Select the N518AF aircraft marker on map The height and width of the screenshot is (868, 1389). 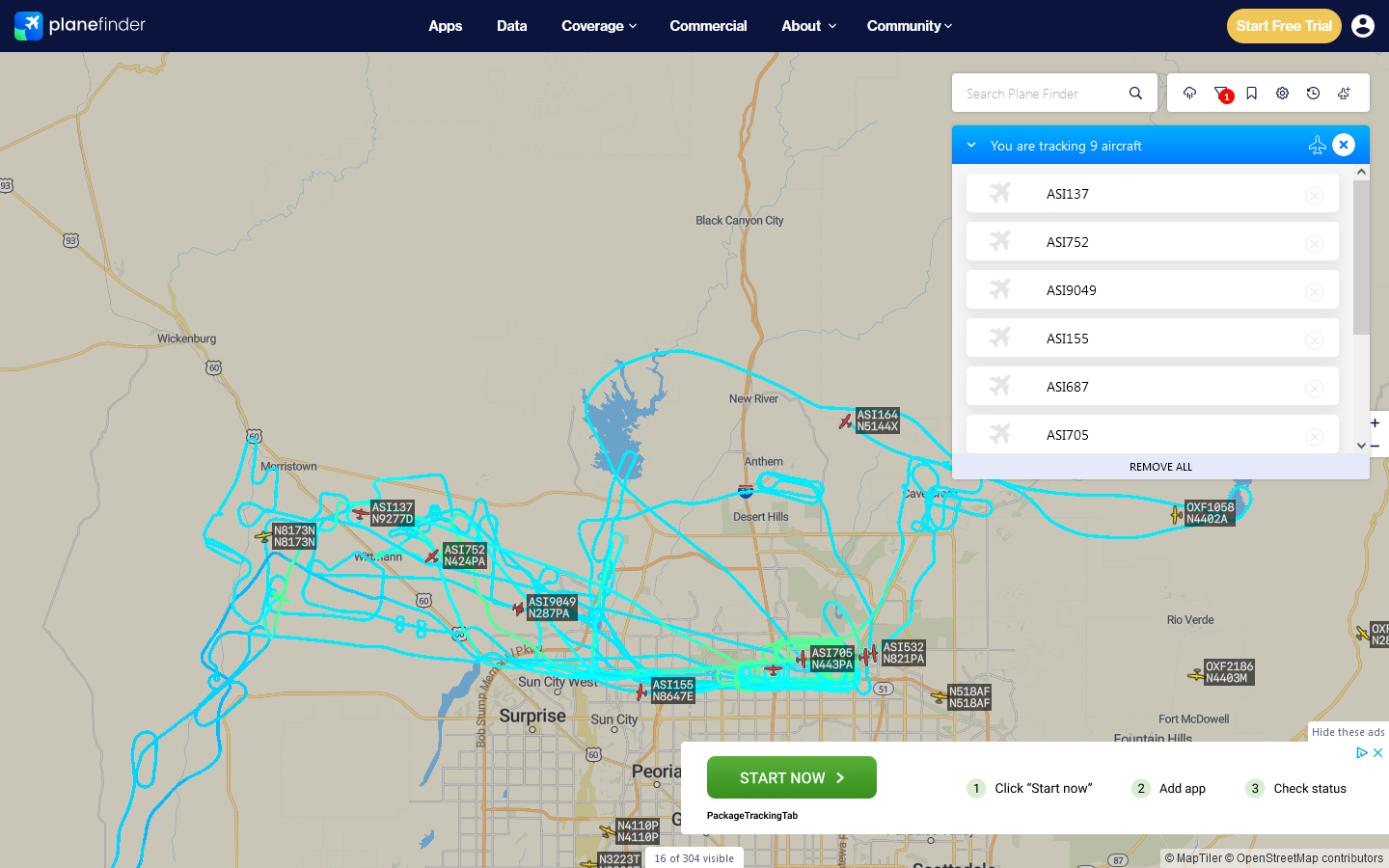click(x=939, y=696)
